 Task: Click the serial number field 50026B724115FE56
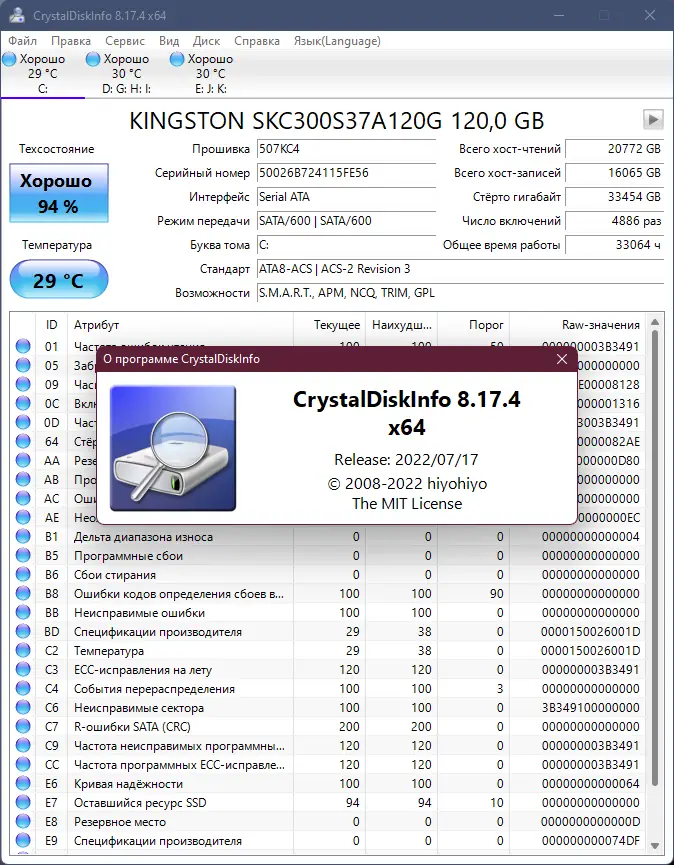point(346,173)
